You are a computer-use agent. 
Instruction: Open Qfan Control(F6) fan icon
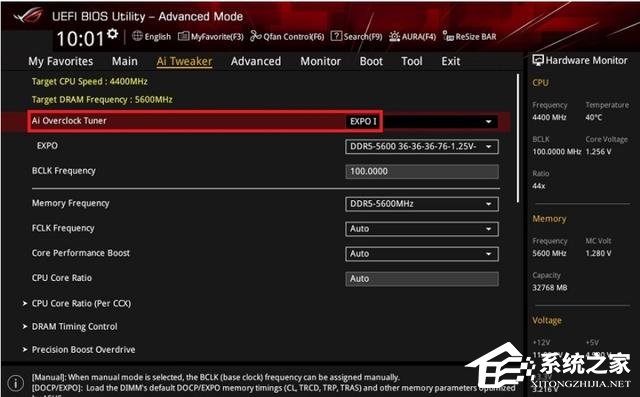click(256, 36)
